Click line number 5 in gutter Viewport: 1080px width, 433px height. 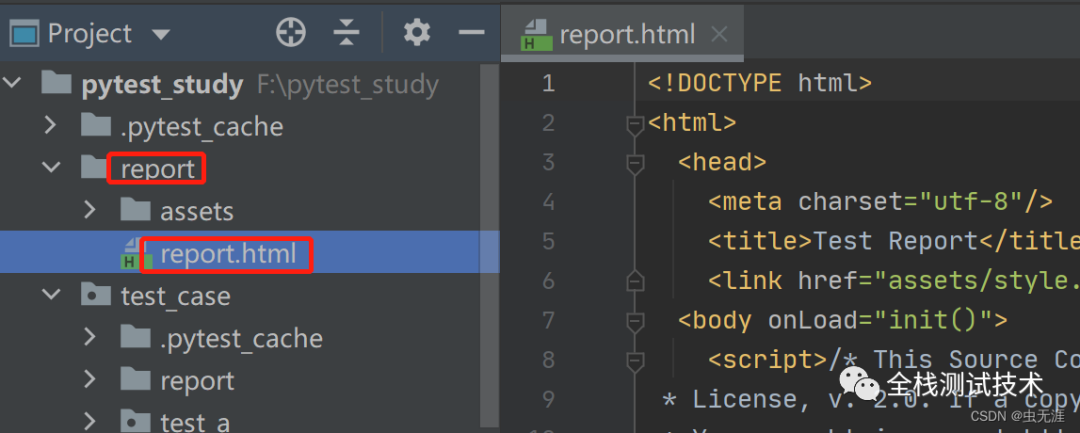(548, 242)
